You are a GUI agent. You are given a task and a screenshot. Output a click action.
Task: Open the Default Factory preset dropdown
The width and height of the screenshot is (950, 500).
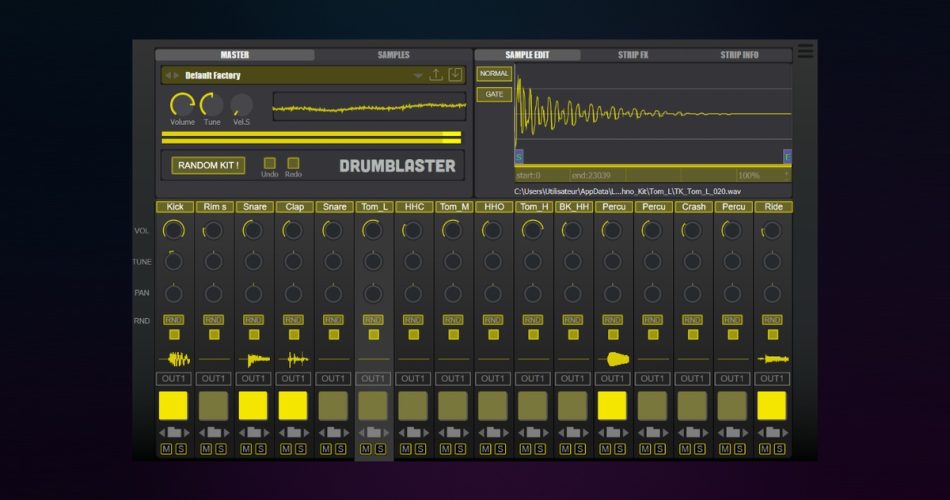point(419,76)
